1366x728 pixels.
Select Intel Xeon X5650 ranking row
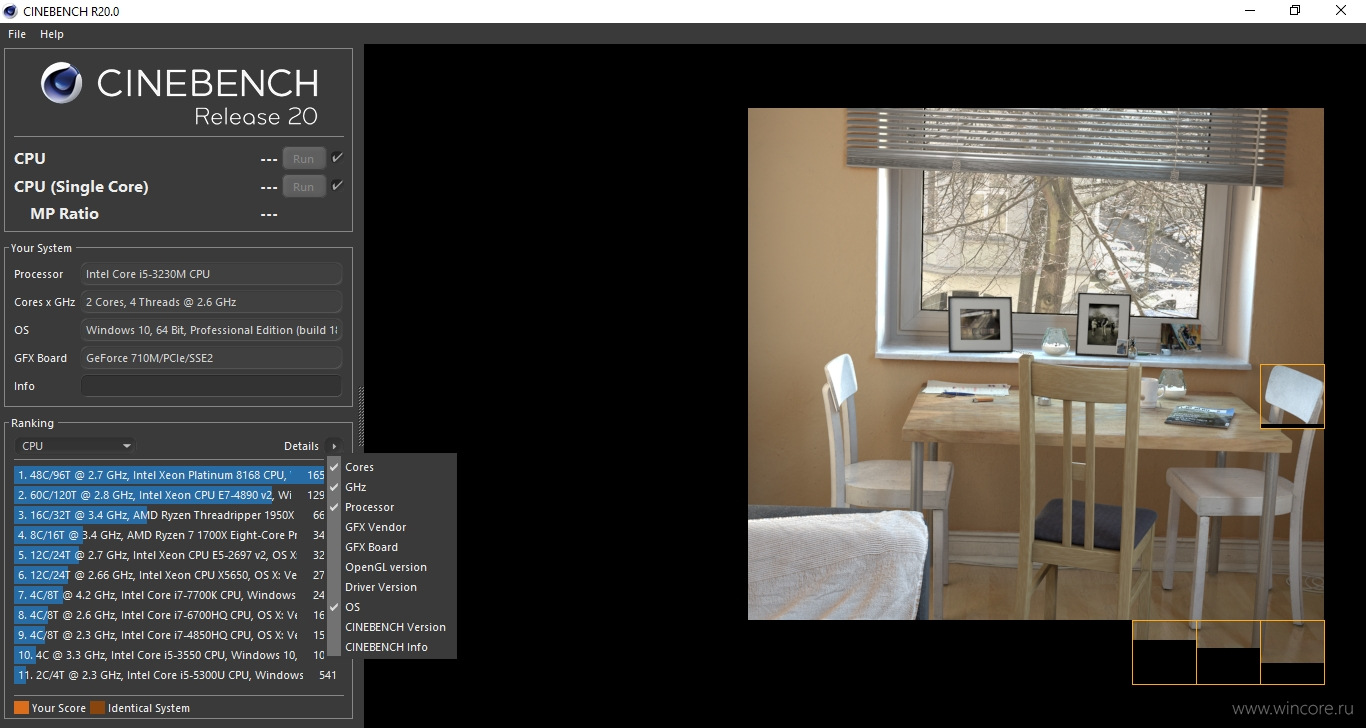click(170, 575)
